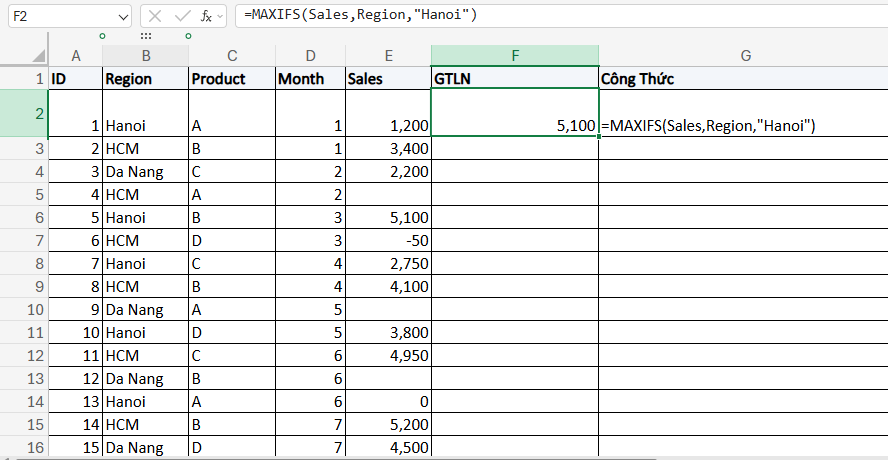Select column A header
Image resolution: width=888 pixels, height=460 pixels.
(75, 56)
